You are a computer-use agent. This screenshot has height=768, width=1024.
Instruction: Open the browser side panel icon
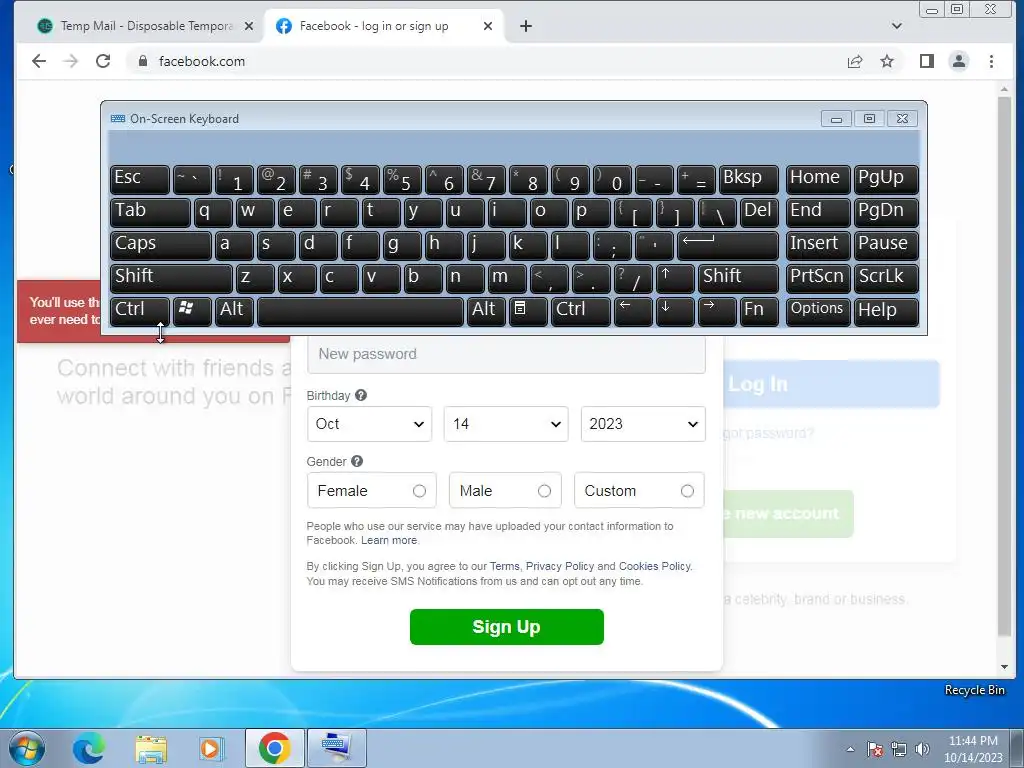click(927, 61)
